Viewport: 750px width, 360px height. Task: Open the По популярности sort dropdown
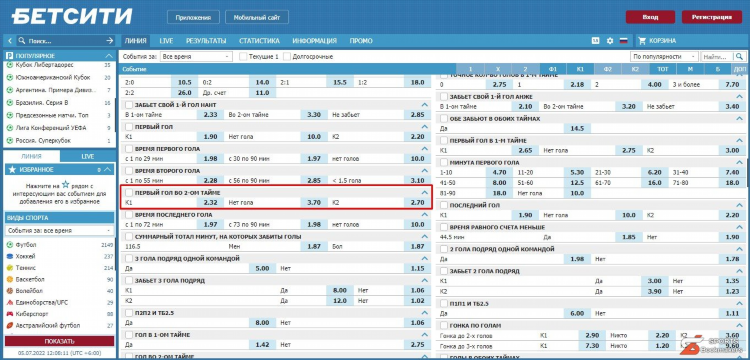click(664, 56)
